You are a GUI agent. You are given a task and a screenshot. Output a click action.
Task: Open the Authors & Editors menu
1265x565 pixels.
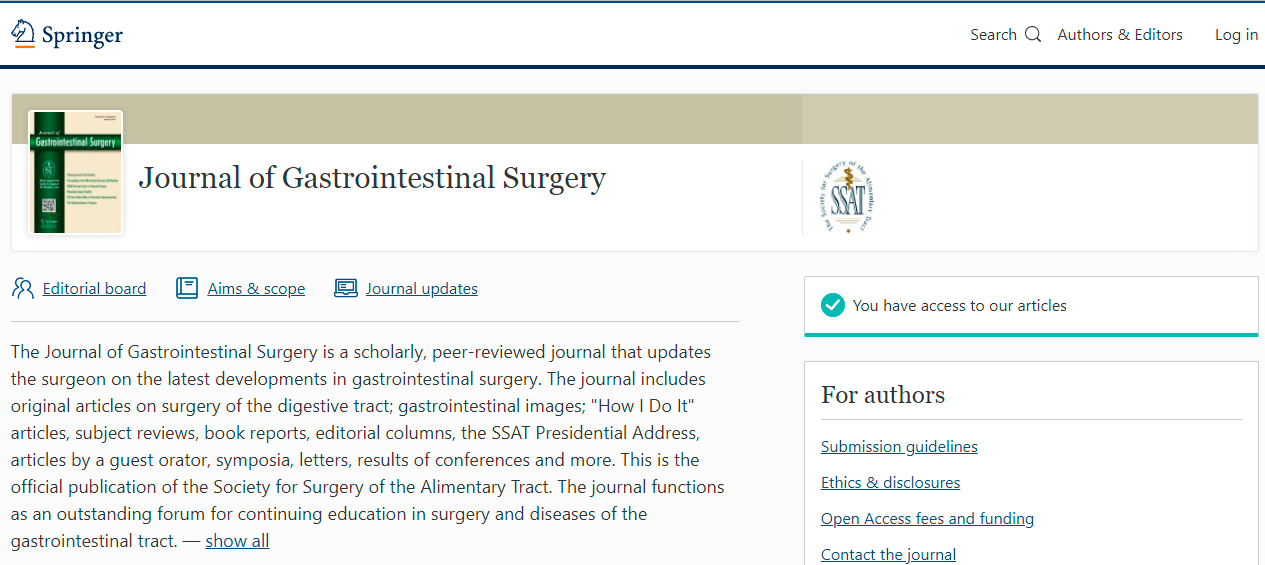1120,35
